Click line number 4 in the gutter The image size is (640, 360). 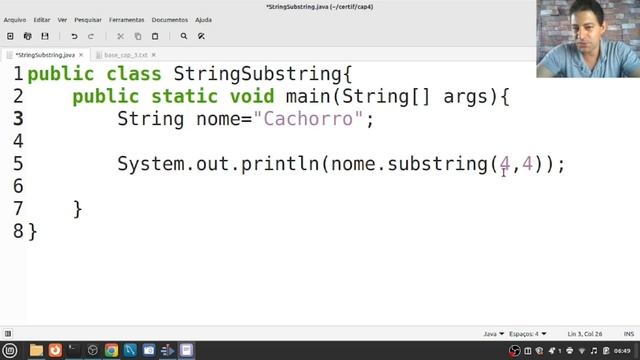[x=18, y=142]
